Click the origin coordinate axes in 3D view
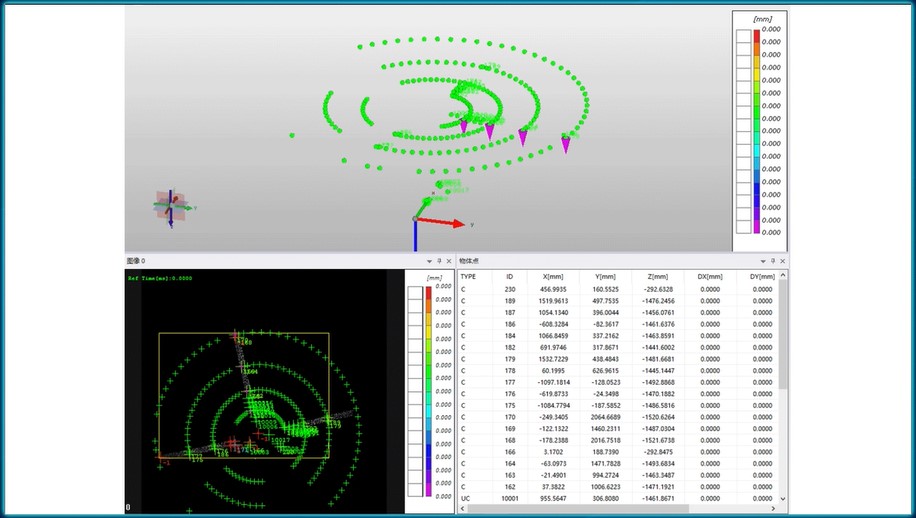 416,221
